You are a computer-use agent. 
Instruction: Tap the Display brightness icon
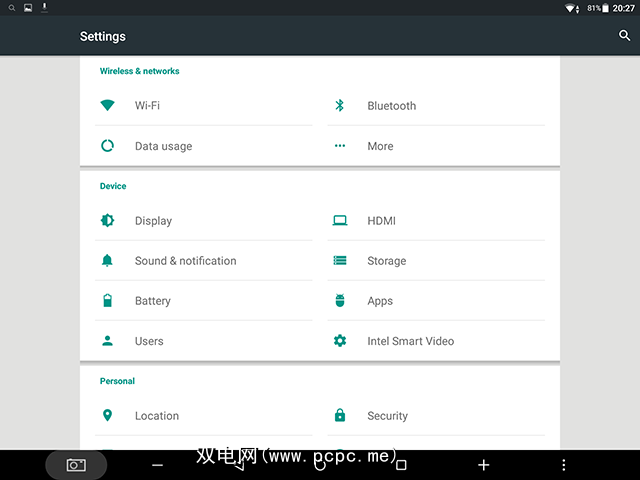[x=107, y=220]
